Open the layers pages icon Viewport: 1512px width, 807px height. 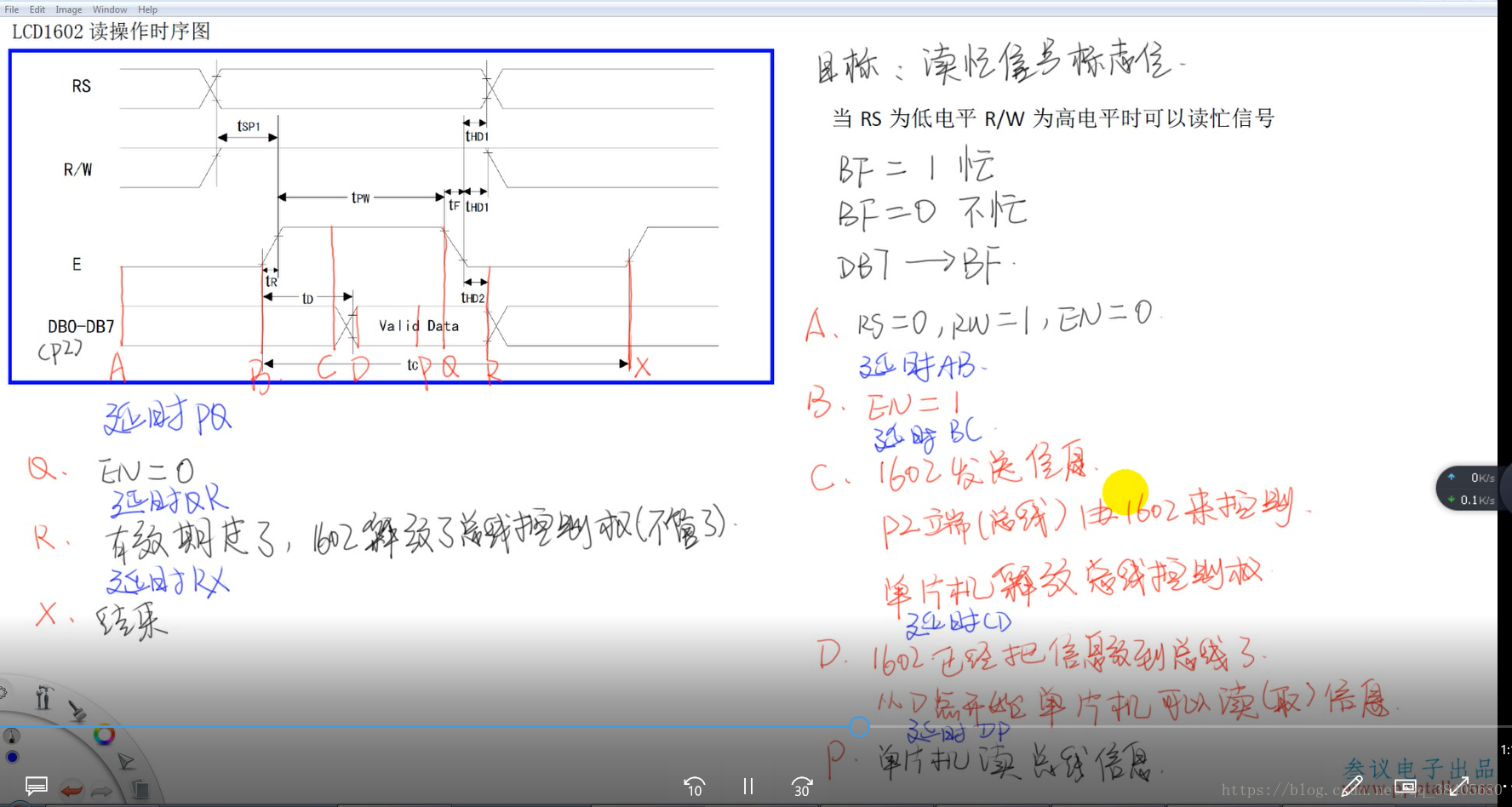click(x=140, y=789)
